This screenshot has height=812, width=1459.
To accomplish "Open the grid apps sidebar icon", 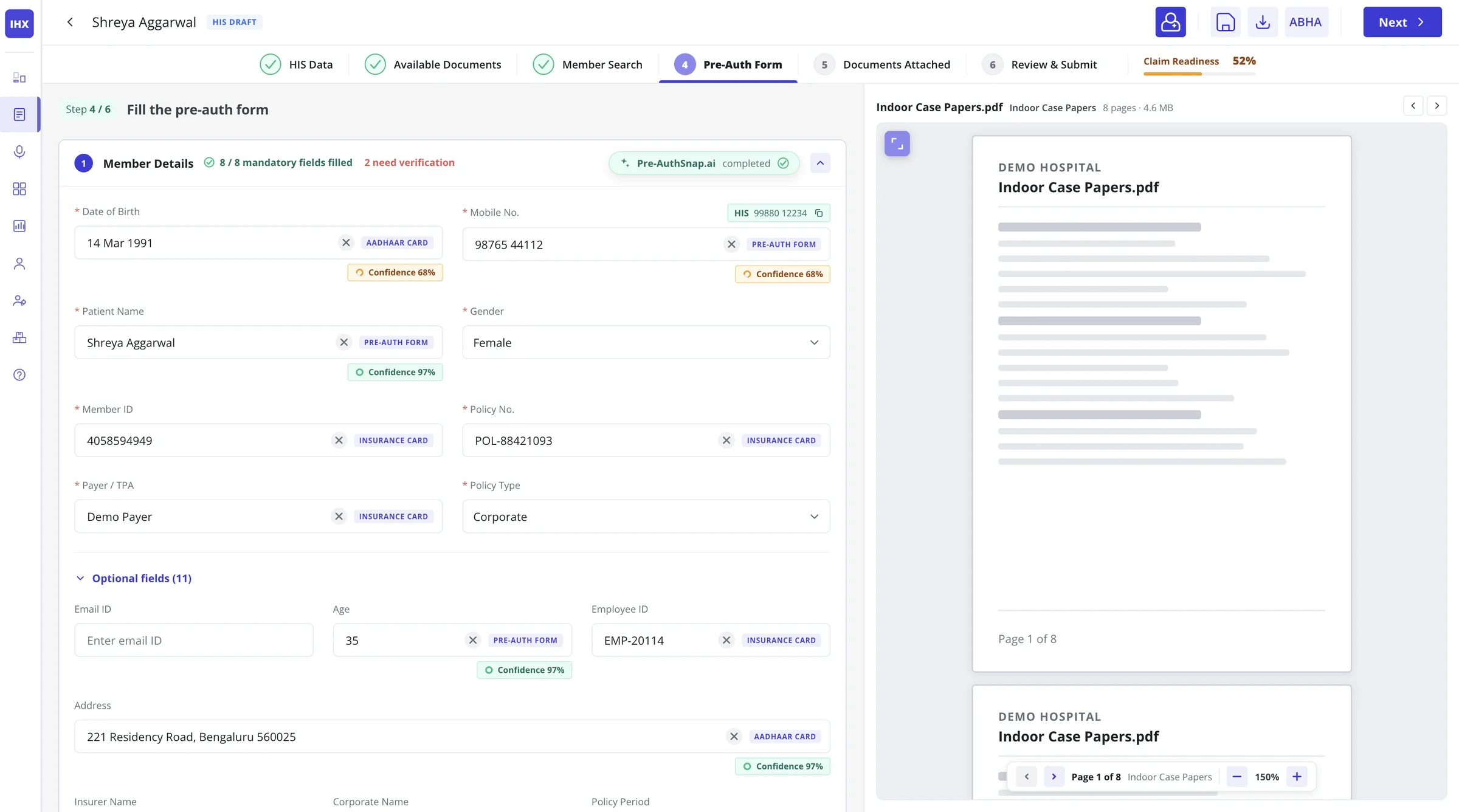I will point(19,188).
